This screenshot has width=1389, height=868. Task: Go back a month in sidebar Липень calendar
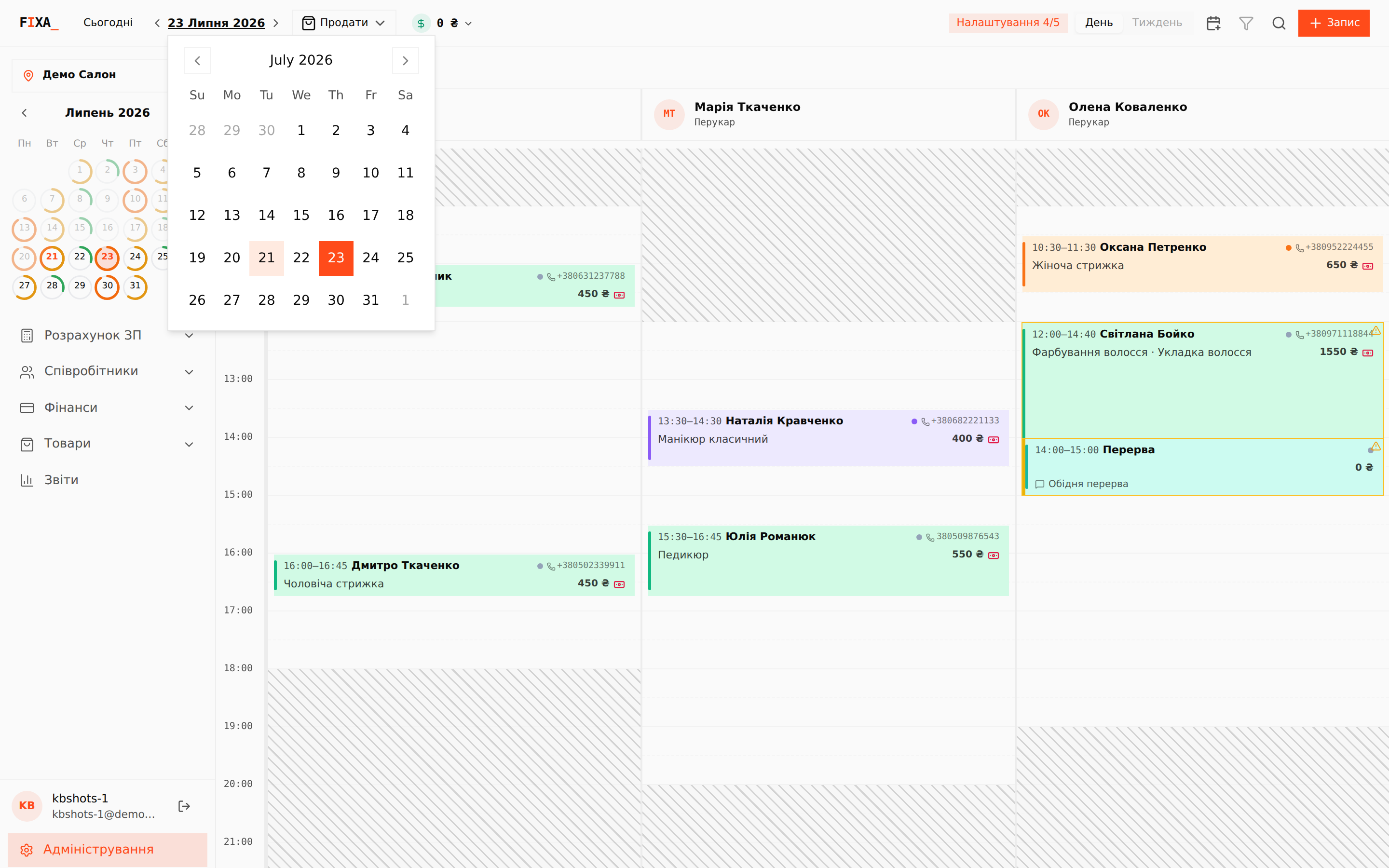tap(24, 113)
